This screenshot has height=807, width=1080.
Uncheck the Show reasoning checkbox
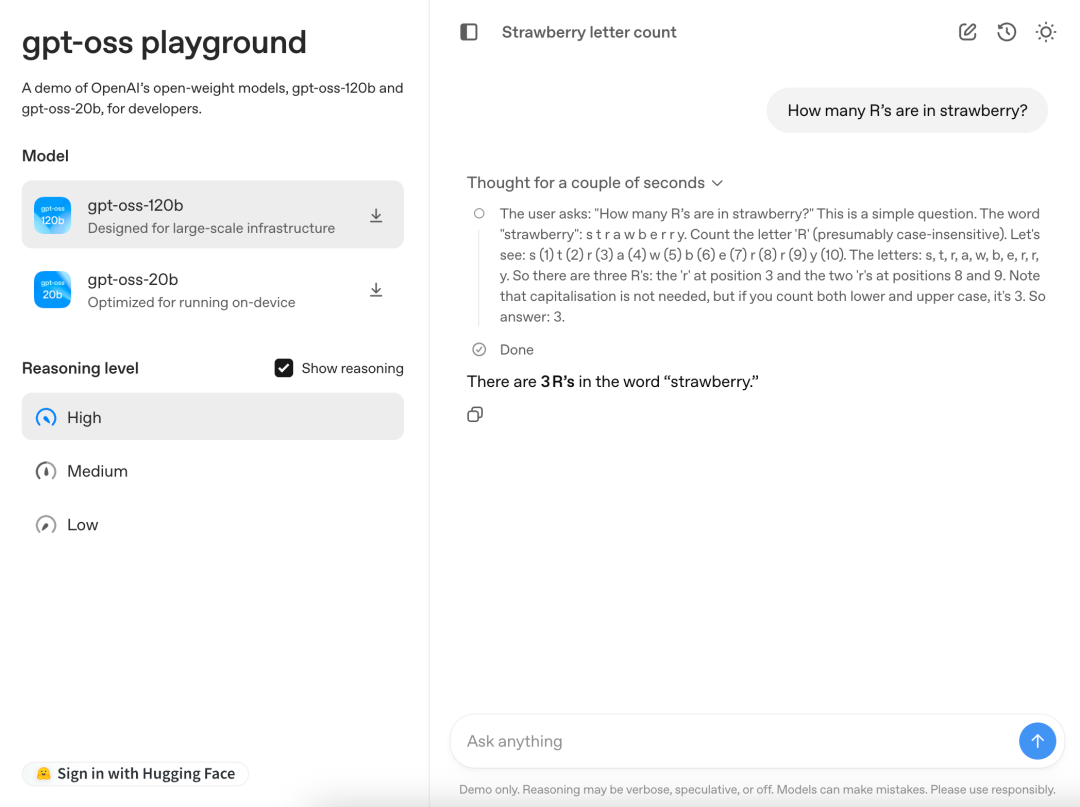click(284, 368)
